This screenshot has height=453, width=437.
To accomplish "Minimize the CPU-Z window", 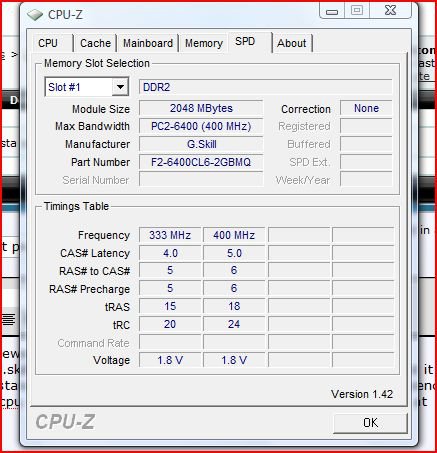I will coord(332,10).
